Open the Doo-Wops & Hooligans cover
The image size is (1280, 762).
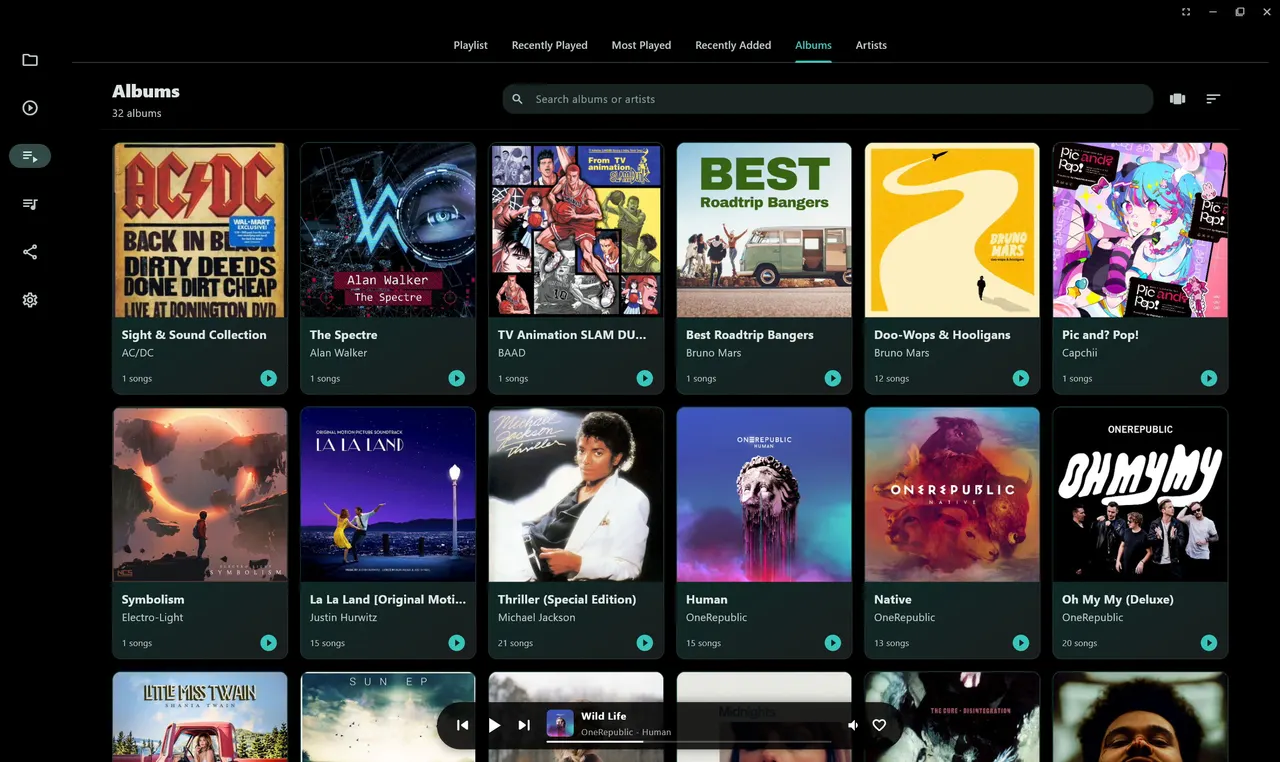coord(952,230)
